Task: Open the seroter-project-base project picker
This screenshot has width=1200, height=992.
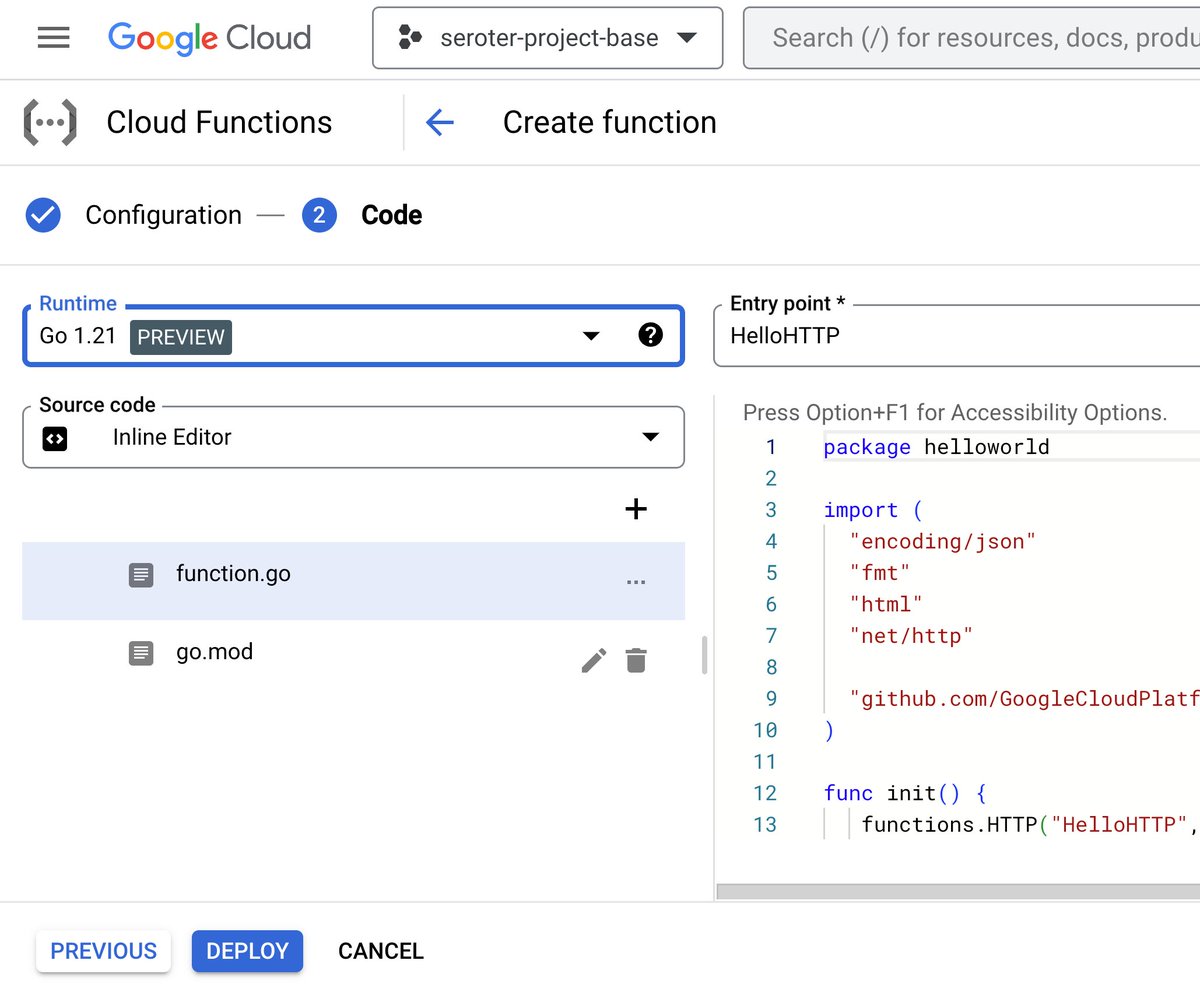Action: click(x=548, y=38)
